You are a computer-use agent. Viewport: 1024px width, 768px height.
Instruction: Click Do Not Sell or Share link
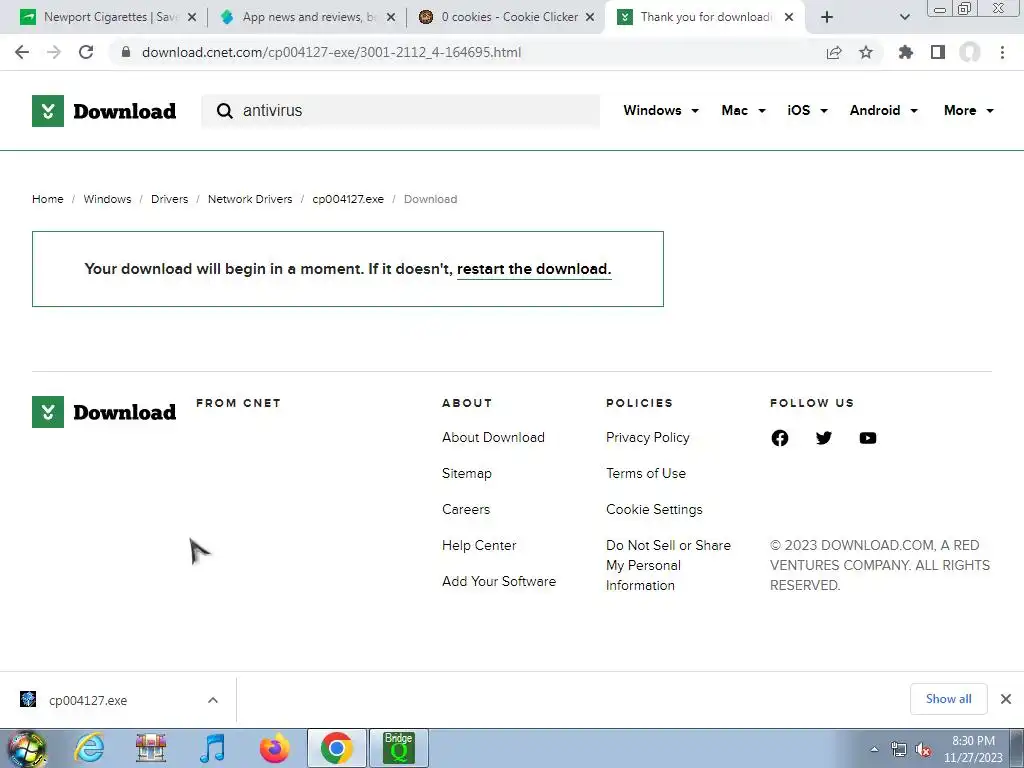point(668,566)
